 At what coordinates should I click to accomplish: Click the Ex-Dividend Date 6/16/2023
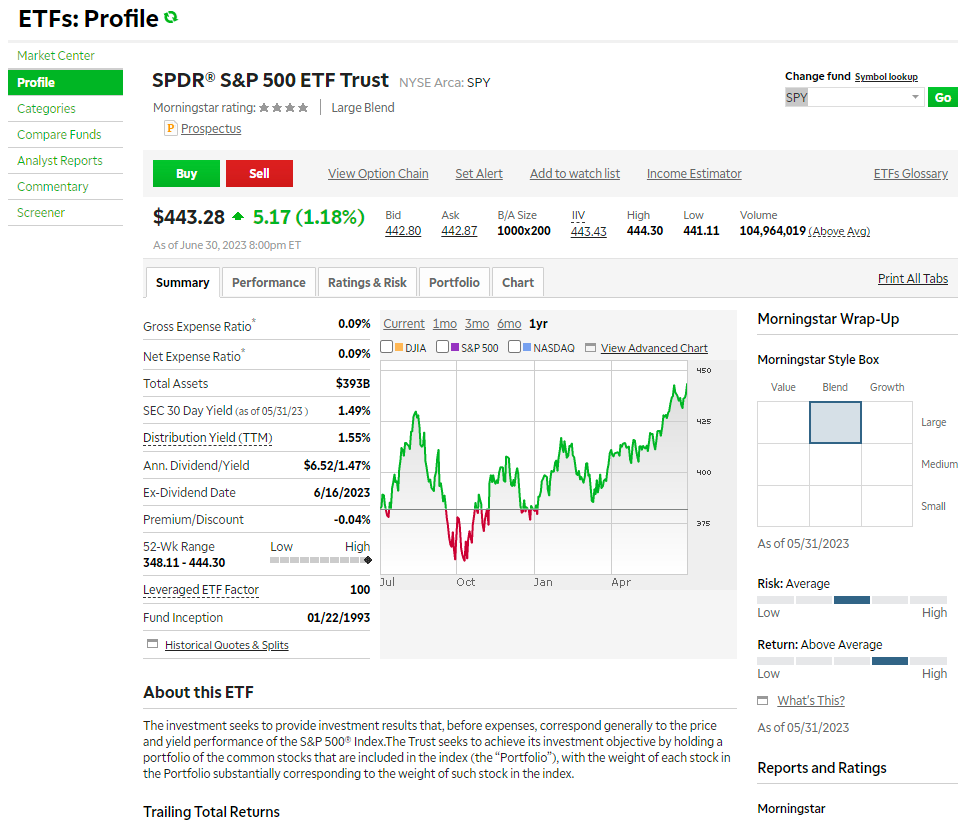342,493
